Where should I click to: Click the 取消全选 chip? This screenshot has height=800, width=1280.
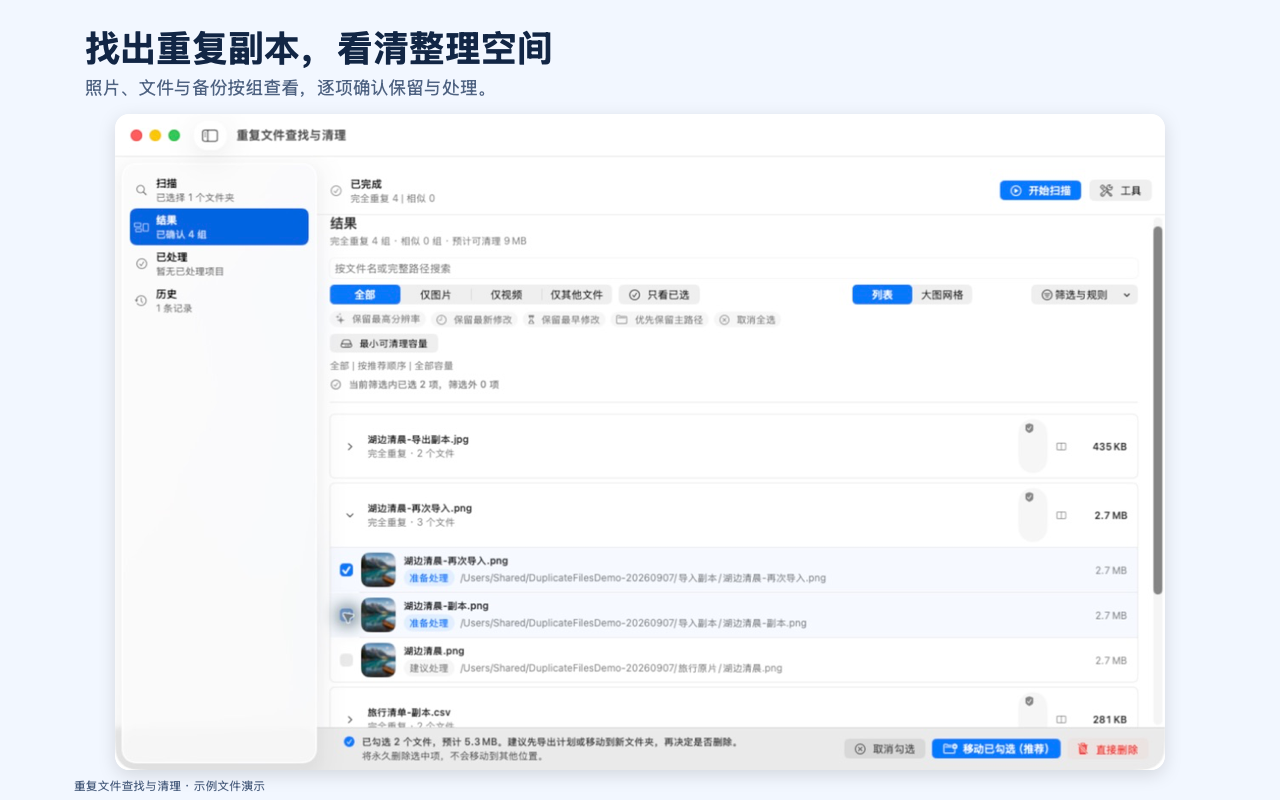pos(748,320)
